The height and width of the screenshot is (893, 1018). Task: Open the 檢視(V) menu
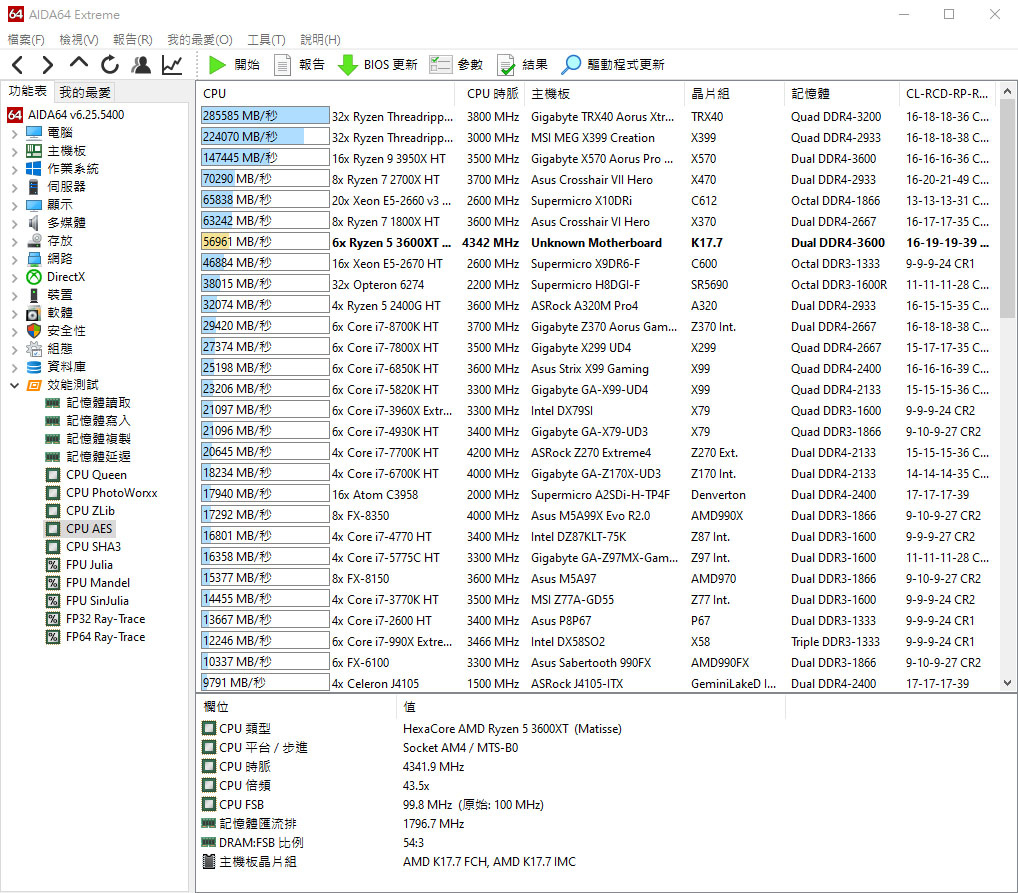pyautogui.click(x=79, y=40)
